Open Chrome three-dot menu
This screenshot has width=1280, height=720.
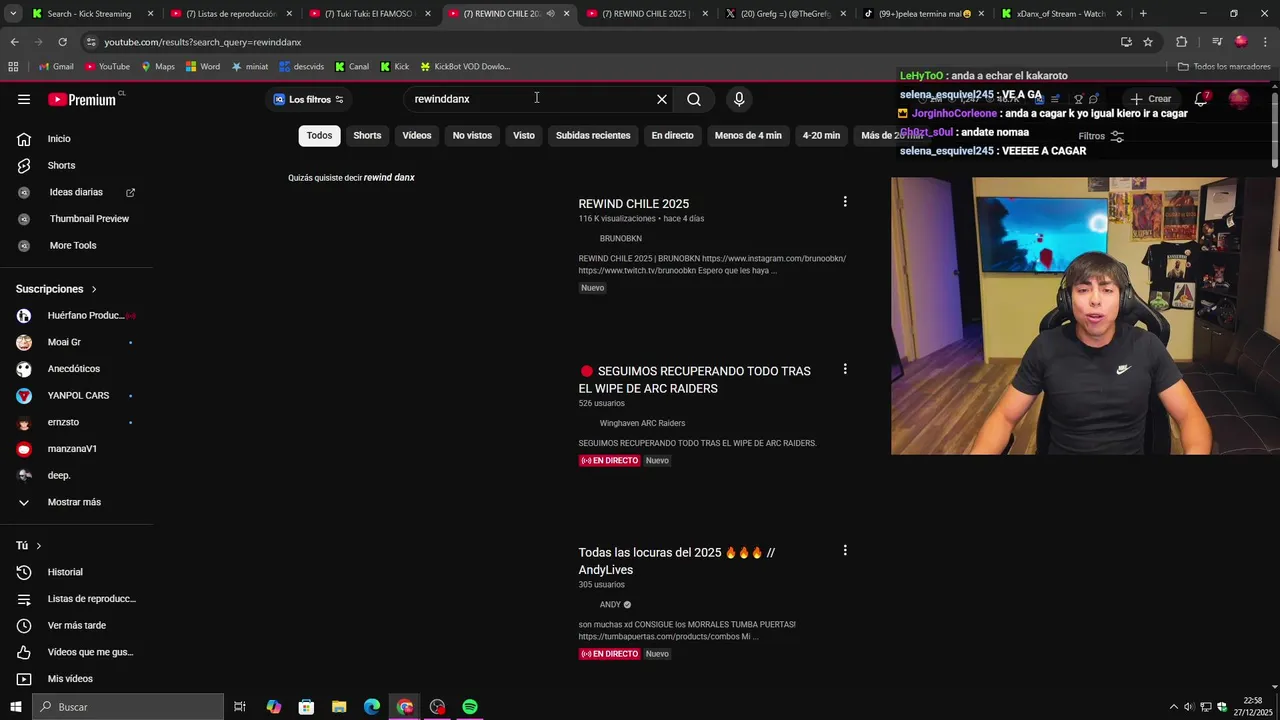(x=1266, y=42)
